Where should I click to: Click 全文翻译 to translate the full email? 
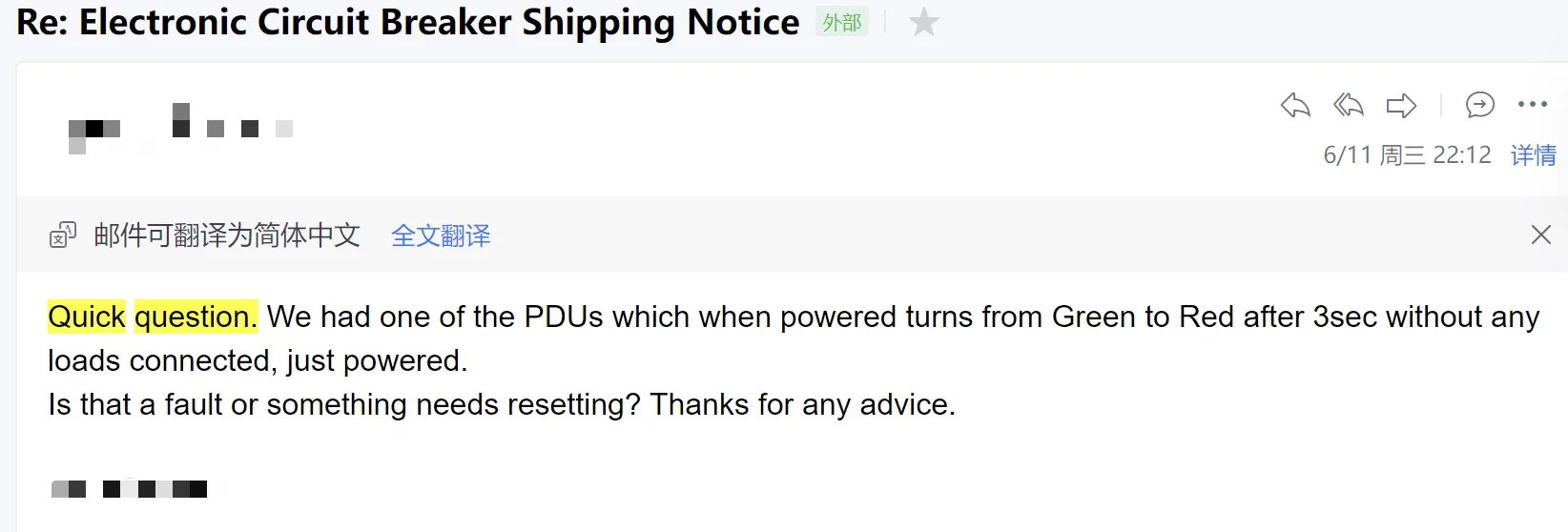tap(441, 235)
